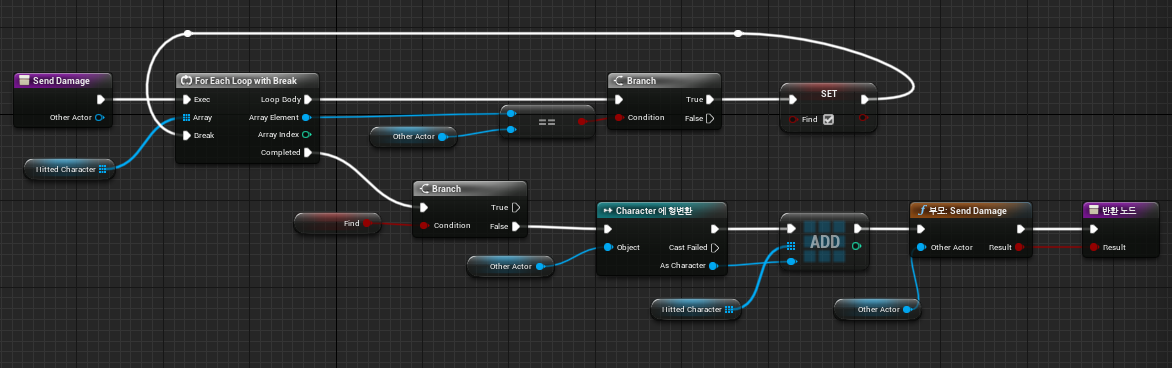Click the Array Element output pin
This screenshot has width=1172, height=368.
click(306, 117)
